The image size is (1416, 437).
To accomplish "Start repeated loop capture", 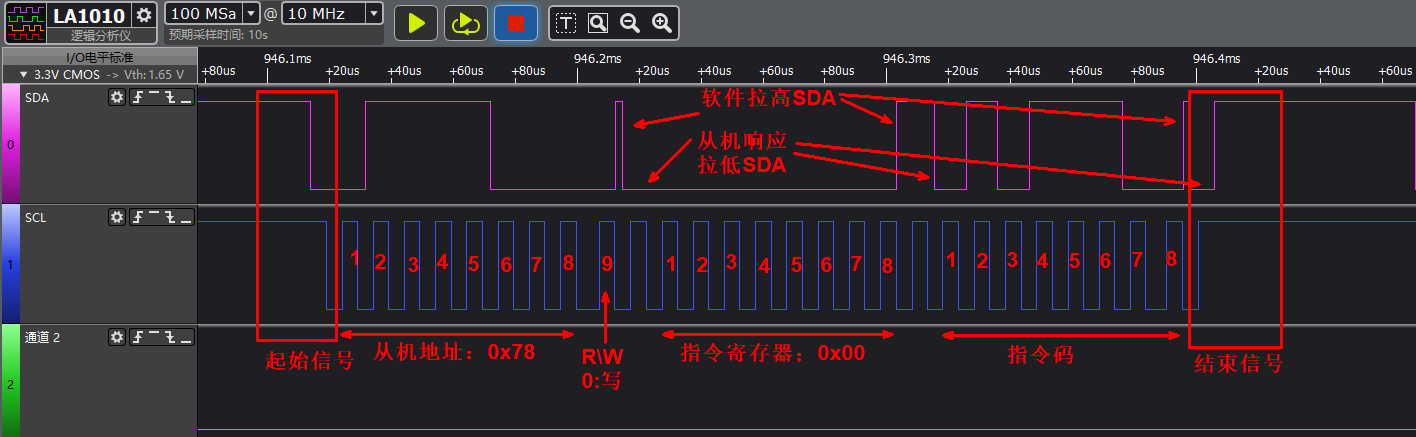I will 465,22.
